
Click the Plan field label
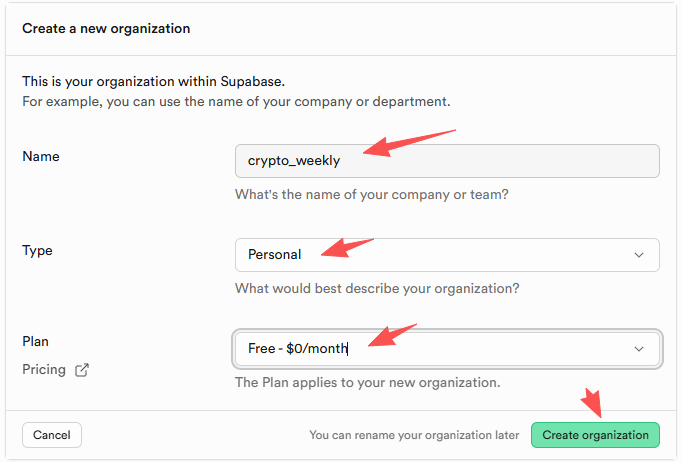click(x=35, y=342)
